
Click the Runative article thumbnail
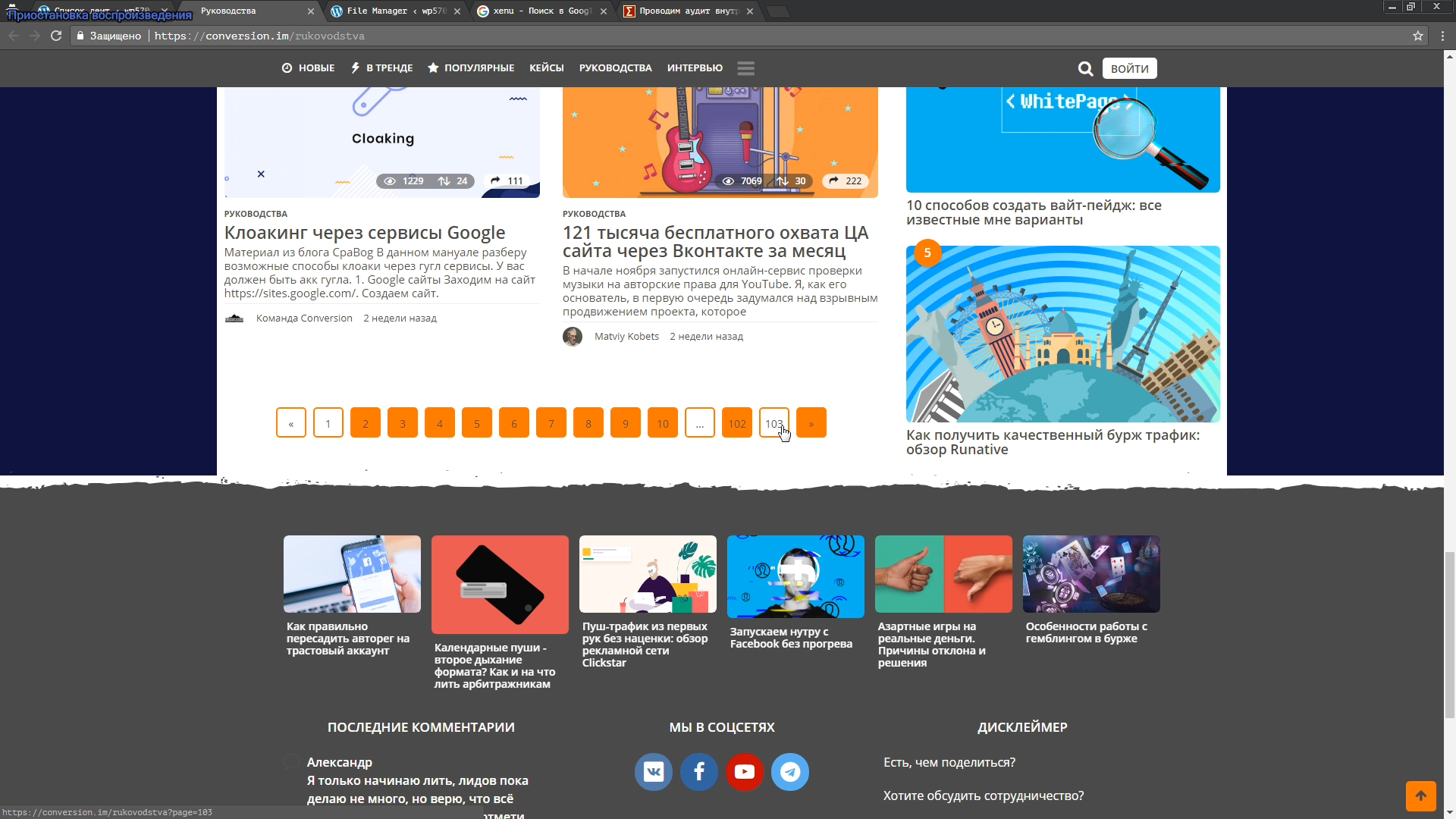tap(1062, 334)
